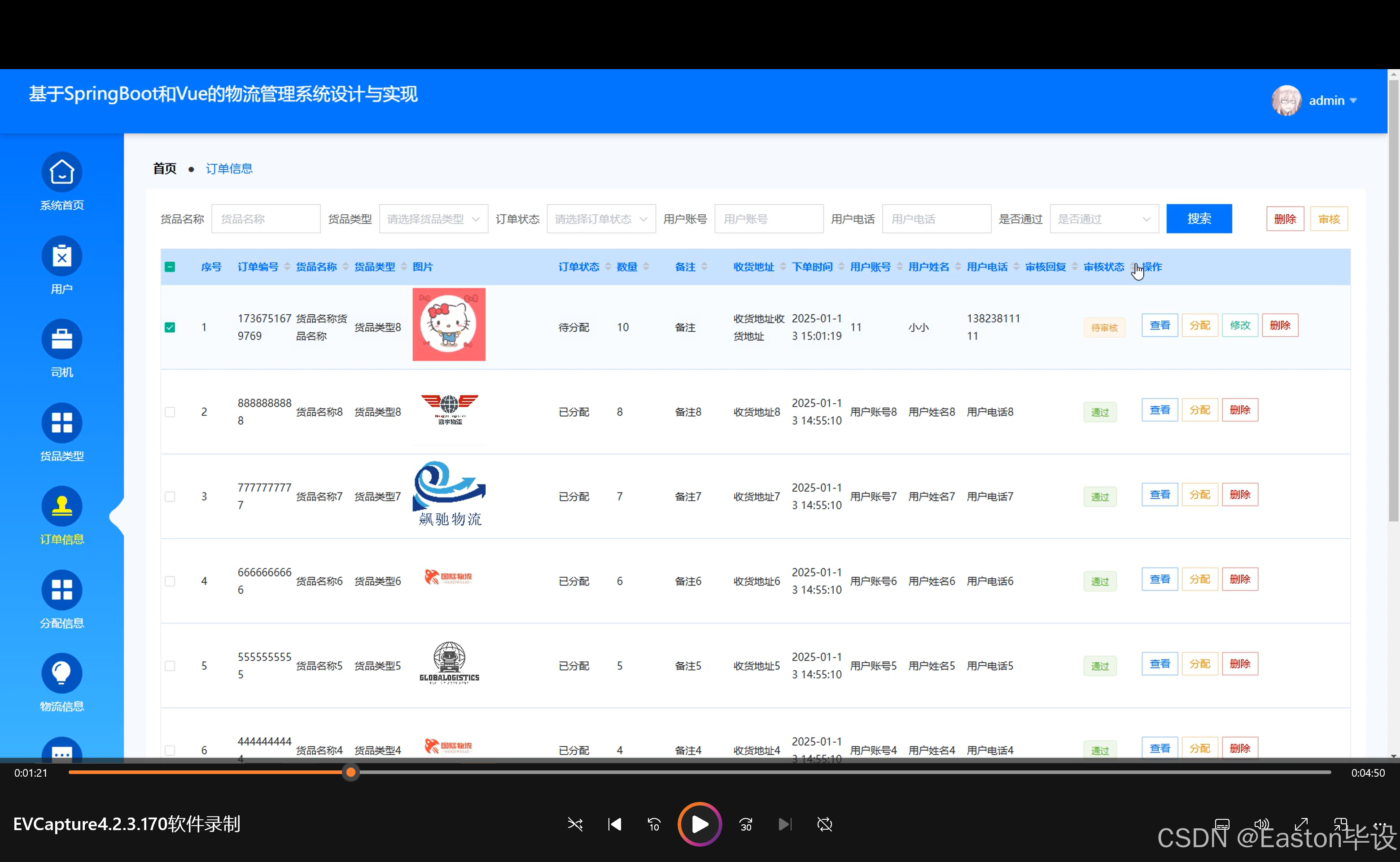Click the top red 删除 batch button
The width and height of the screenshot is (1400, 862).
1285,219
